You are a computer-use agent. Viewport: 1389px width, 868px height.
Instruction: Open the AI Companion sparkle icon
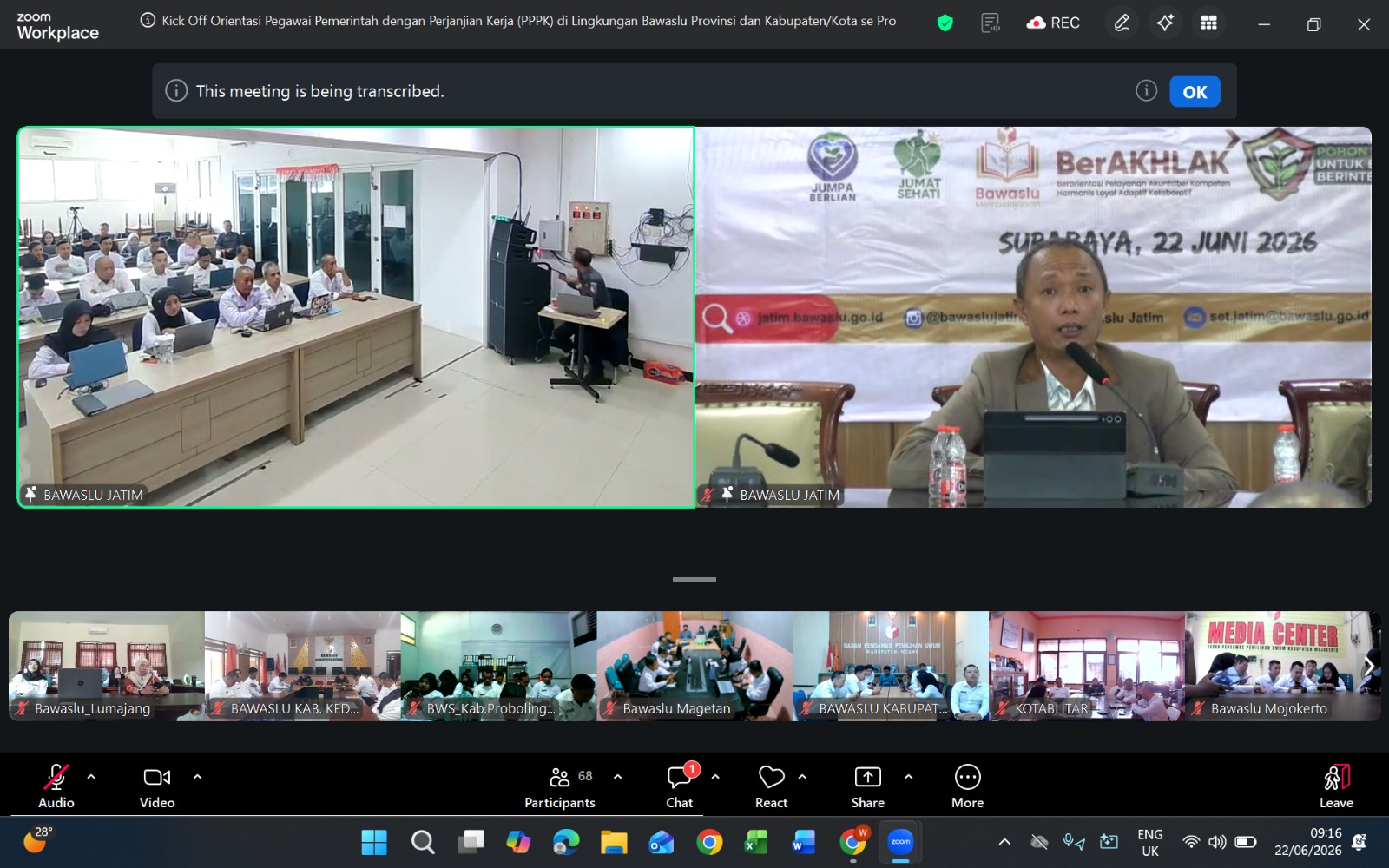coord(1165,23)
